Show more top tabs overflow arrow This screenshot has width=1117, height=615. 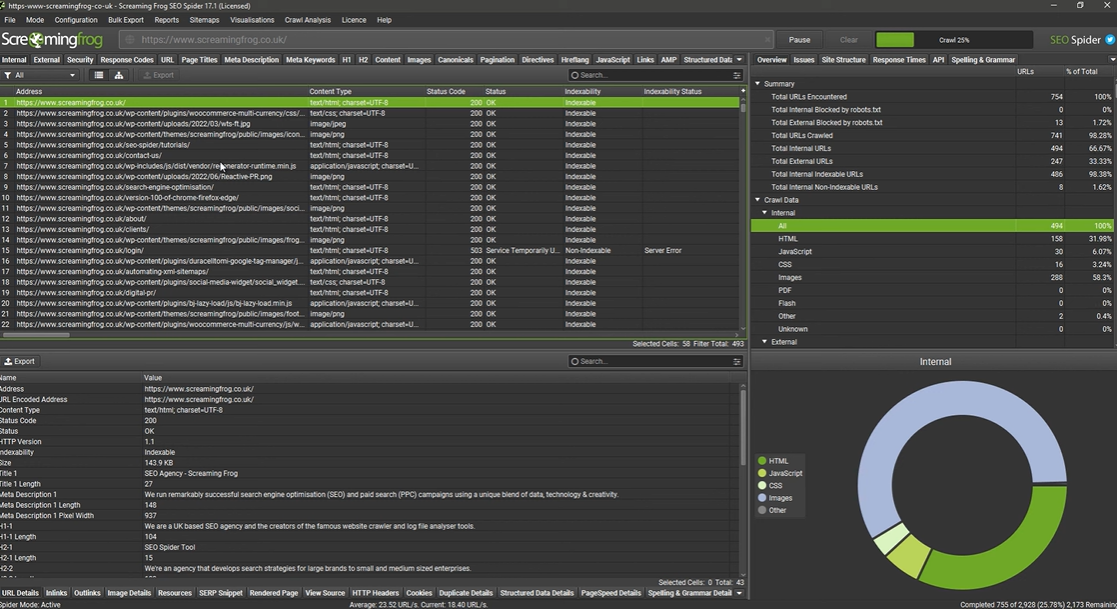pyautogui.click(x=739, y=60)
